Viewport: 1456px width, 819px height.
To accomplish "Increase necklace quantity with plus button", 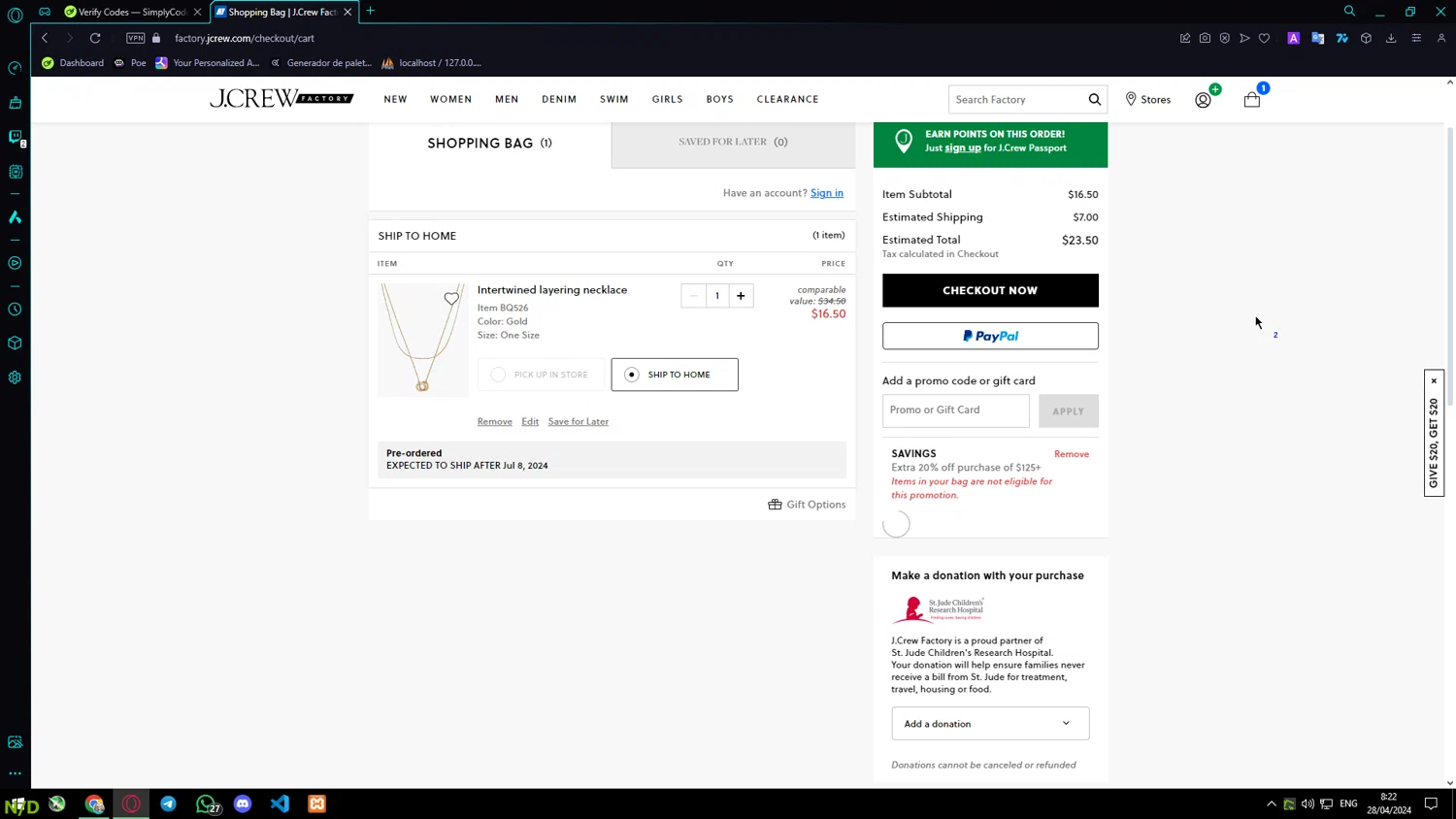I will pyautogui.click(x=741, y=296).
